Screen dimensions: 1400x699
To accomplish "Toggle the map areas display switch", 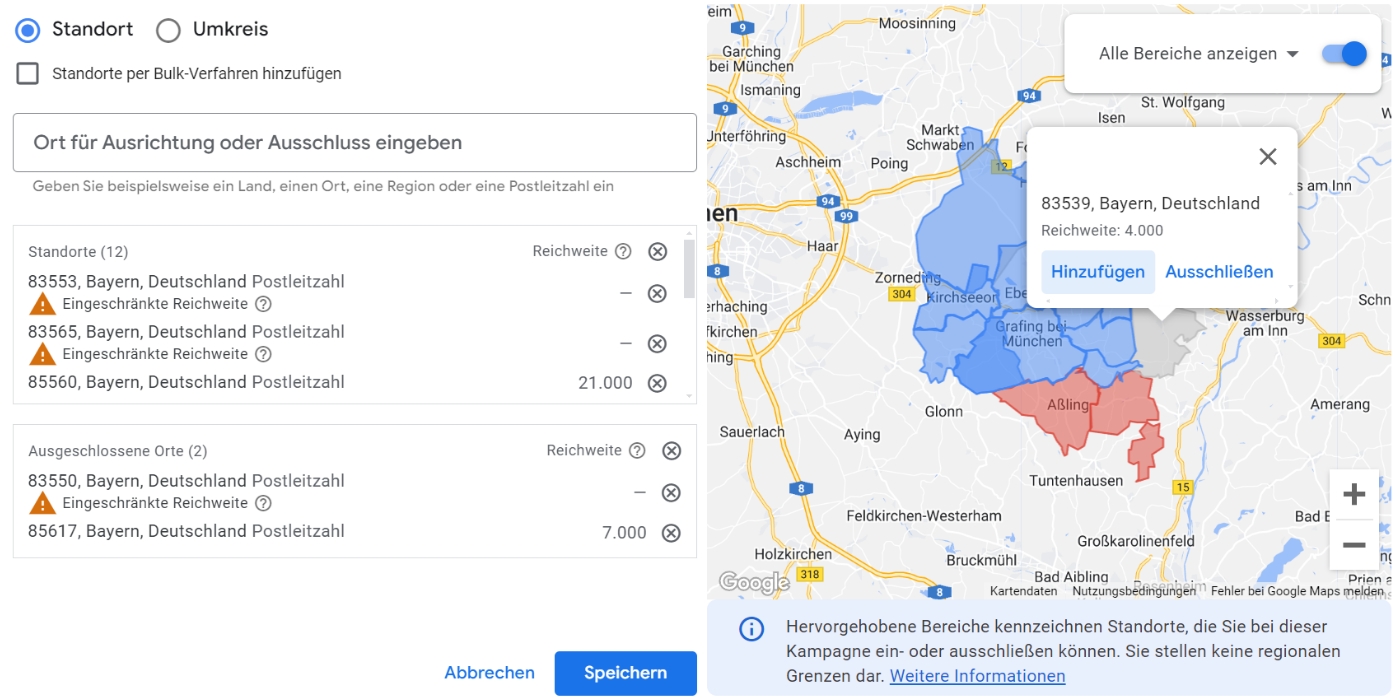I will pyautogui.click(x=1344, y=54).
